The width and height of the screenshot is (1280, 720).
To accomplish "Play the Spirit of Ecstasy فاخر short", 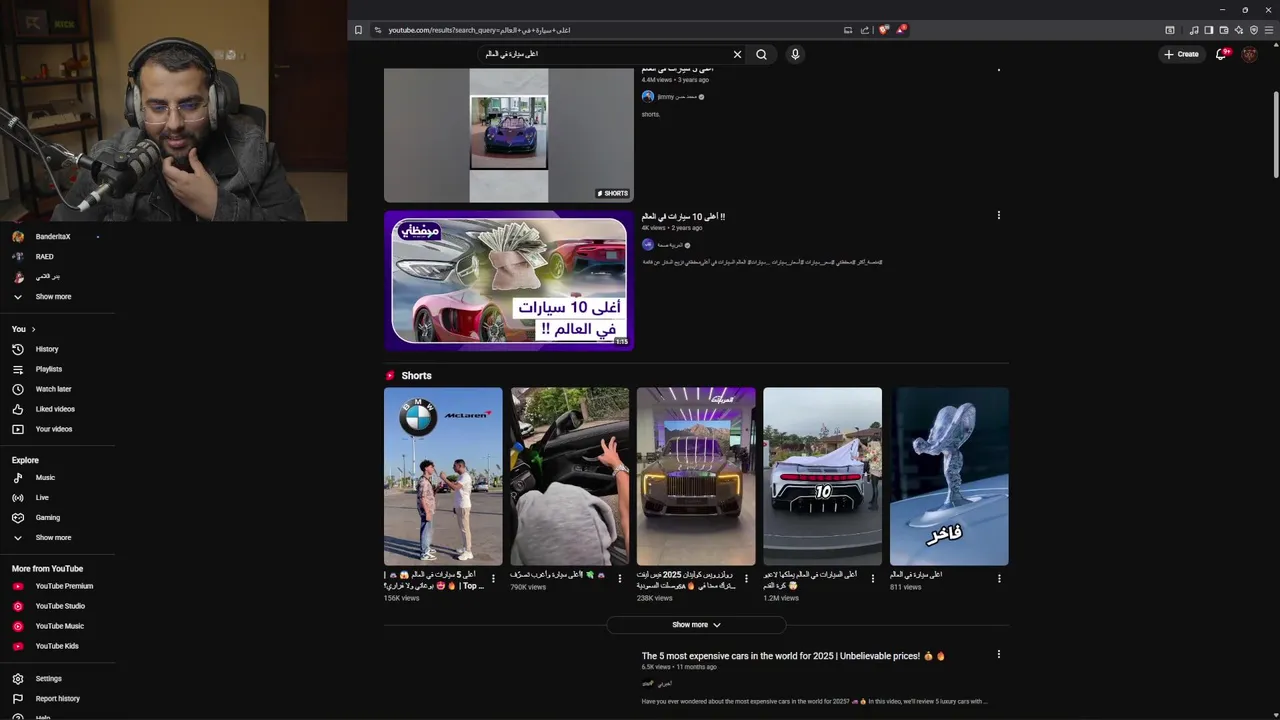I will [949, 477].
